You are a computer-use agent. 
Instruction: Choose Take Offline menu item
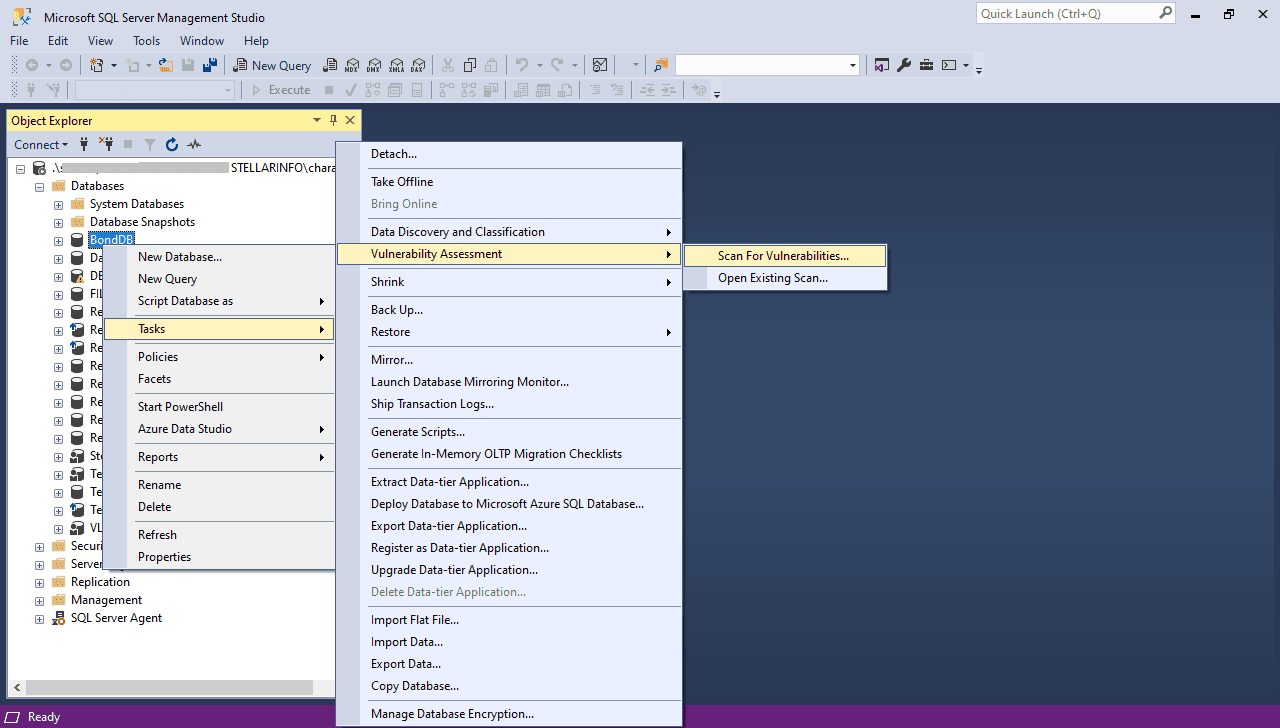click(509, 182)
